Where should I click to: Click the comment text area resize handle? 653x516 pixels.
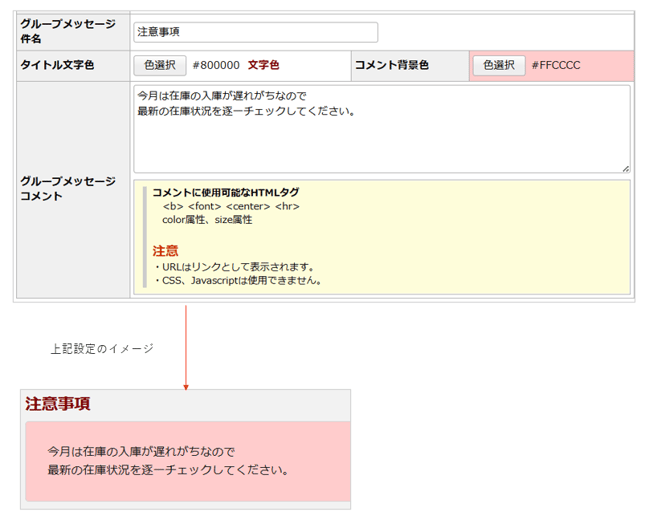[x=625, y=168]
